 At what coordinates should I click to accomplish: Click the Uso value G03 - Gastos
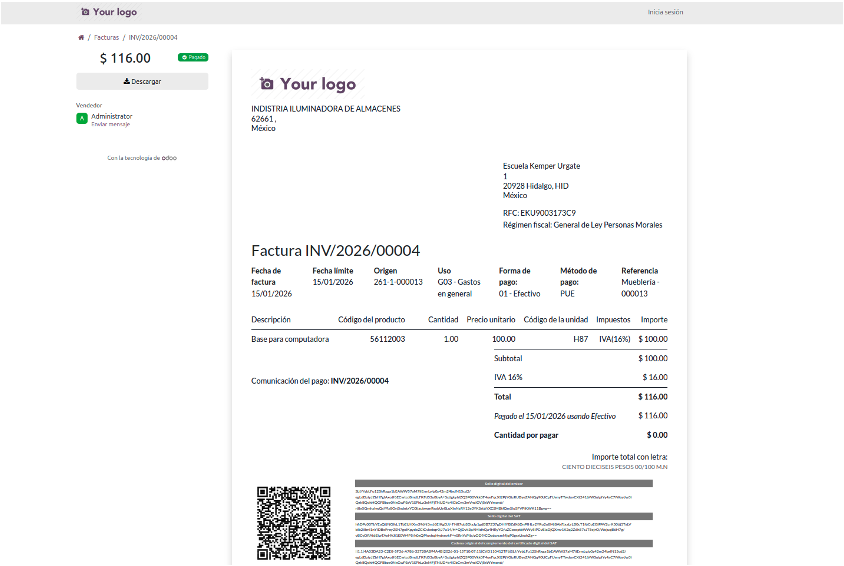coord(459,288)
